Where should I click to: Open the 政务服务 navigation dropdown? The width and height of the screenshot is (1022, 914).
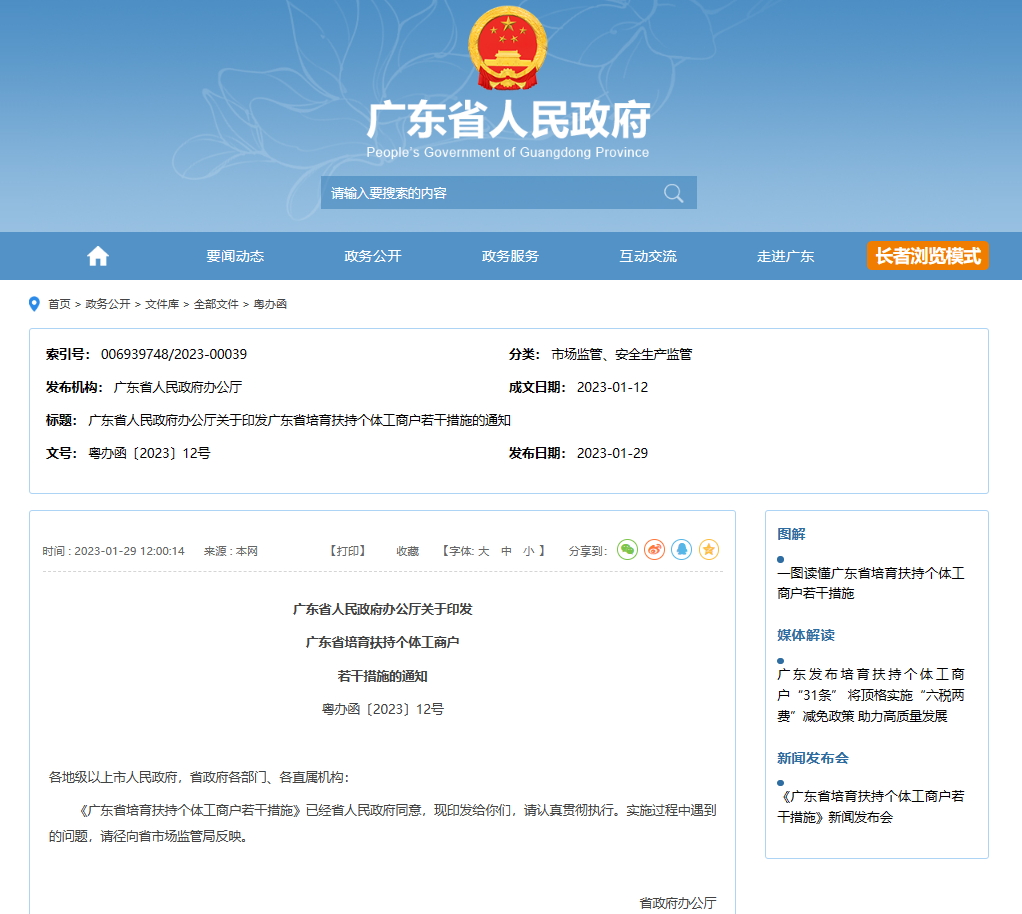[x=508, y=255]
